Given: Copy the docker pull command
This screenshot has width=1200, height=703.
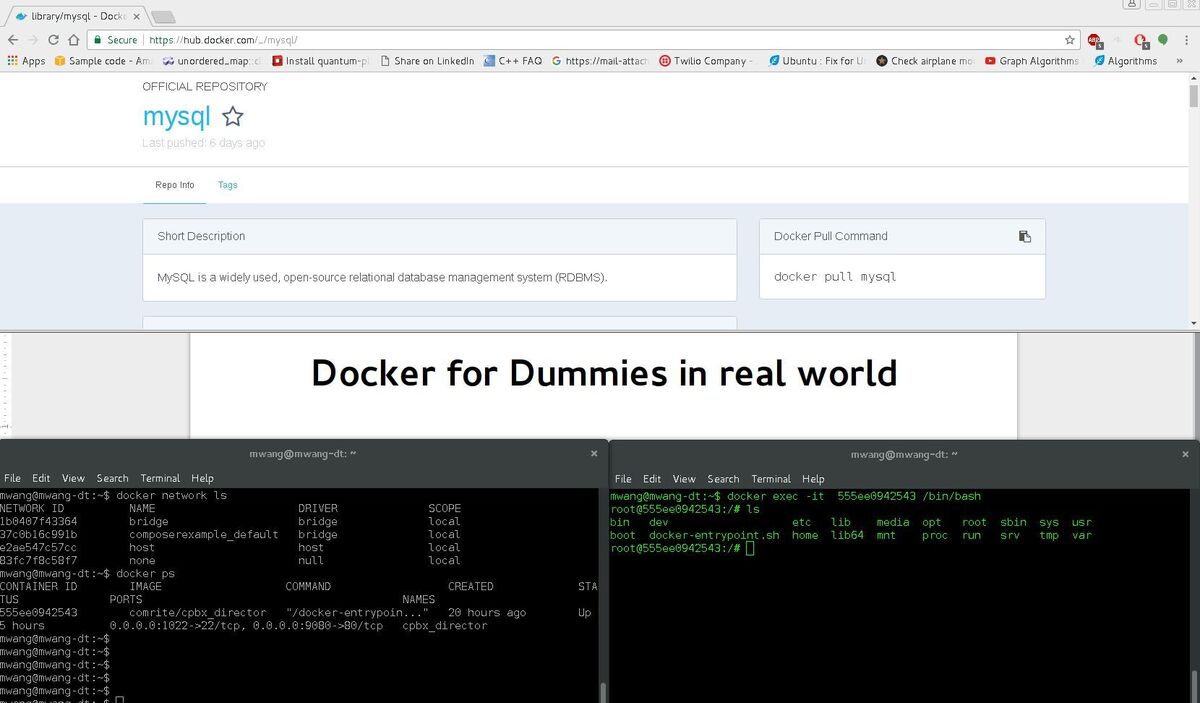Looking at the screenshot, I should tap(1024, 236).
